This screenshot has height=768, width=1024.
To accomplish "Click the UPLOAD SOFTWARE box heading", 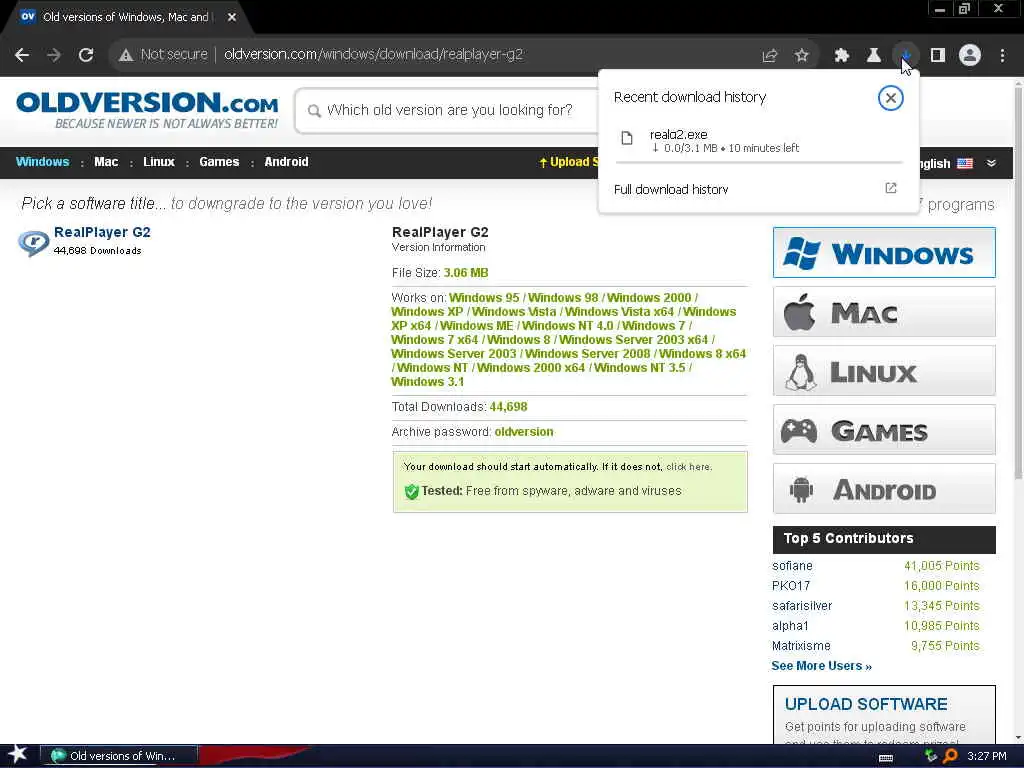I will pos(866,704).
